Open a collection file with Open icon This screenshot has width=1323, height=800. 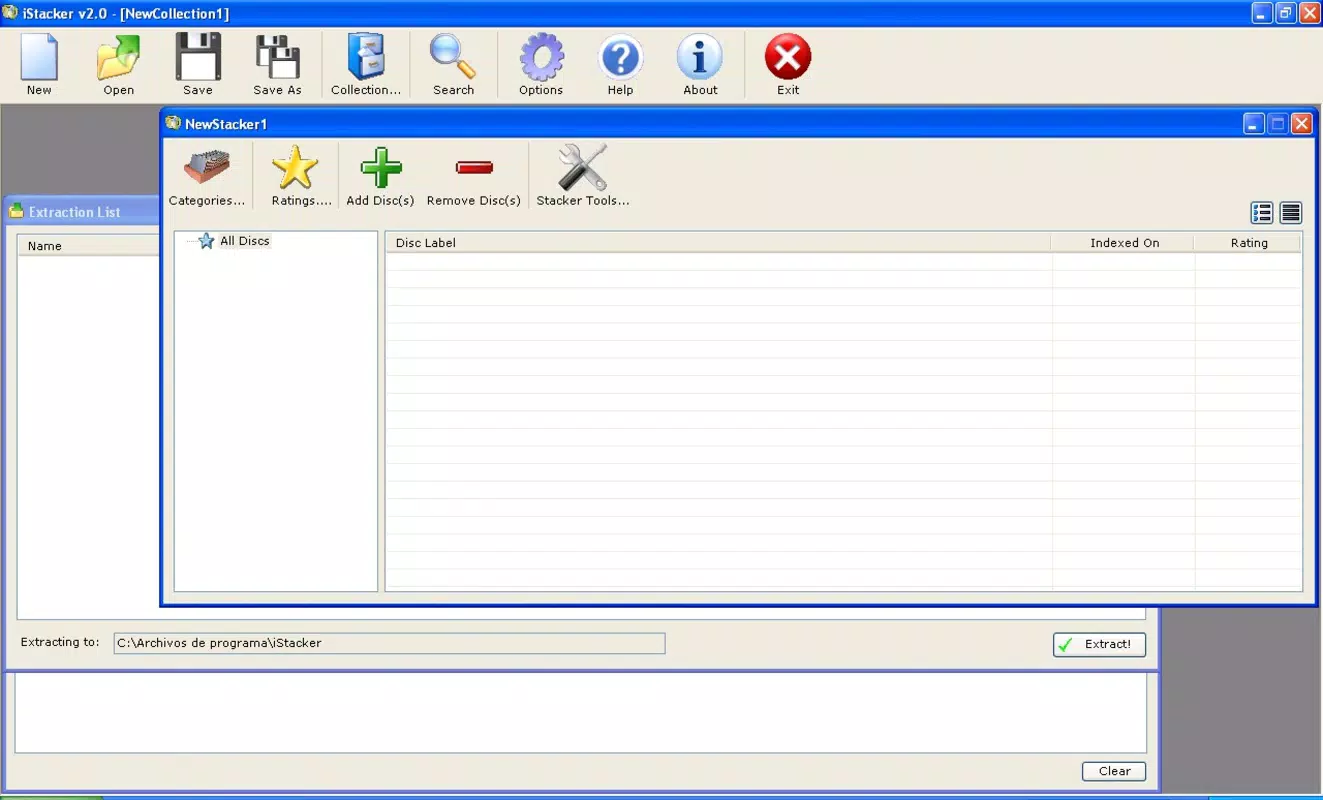118,65
